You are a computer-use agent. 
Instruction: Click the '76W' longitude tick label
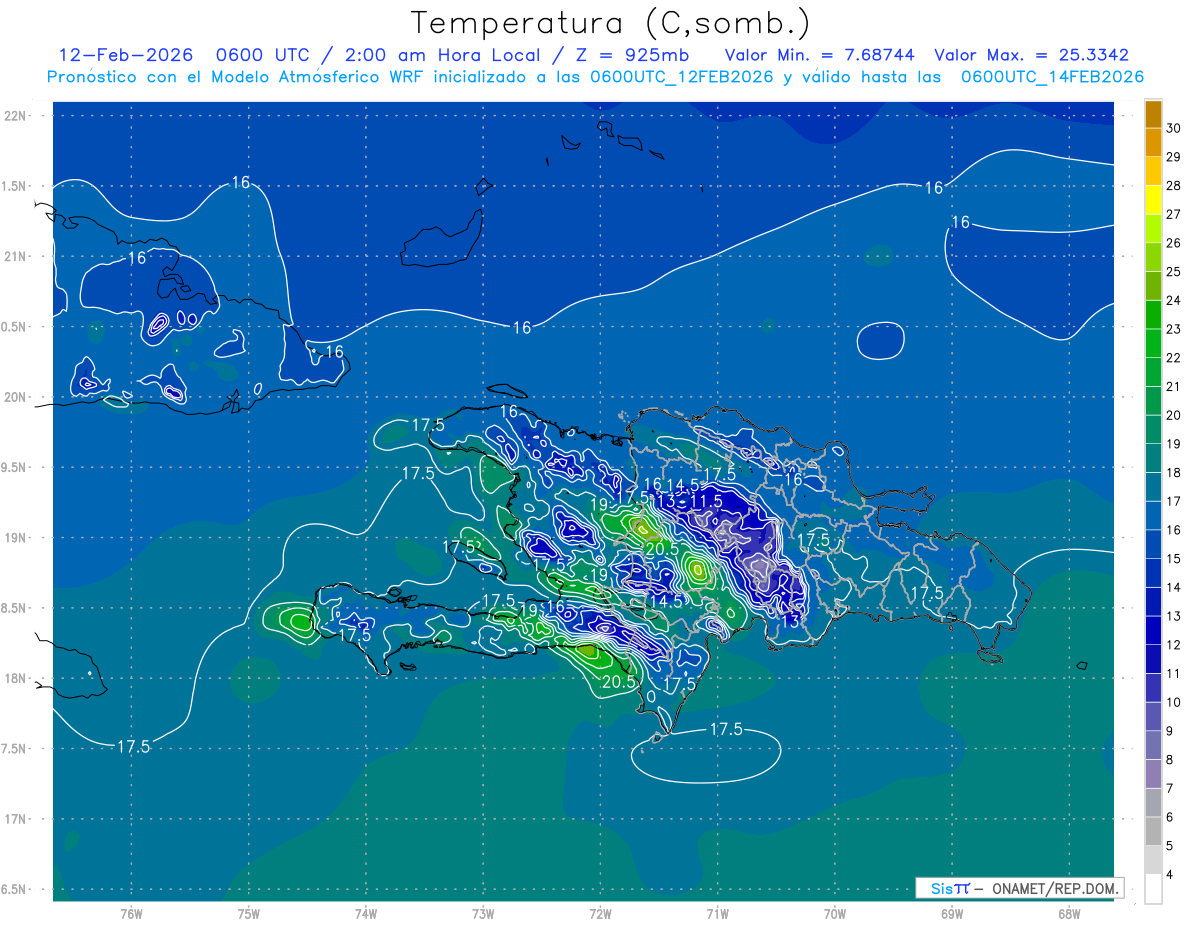click(131, 914)
